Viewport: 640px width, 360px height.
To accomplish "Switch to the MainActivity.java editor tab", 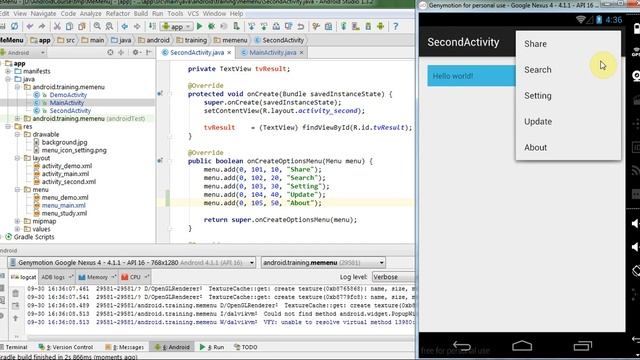I will coord(272,53).
